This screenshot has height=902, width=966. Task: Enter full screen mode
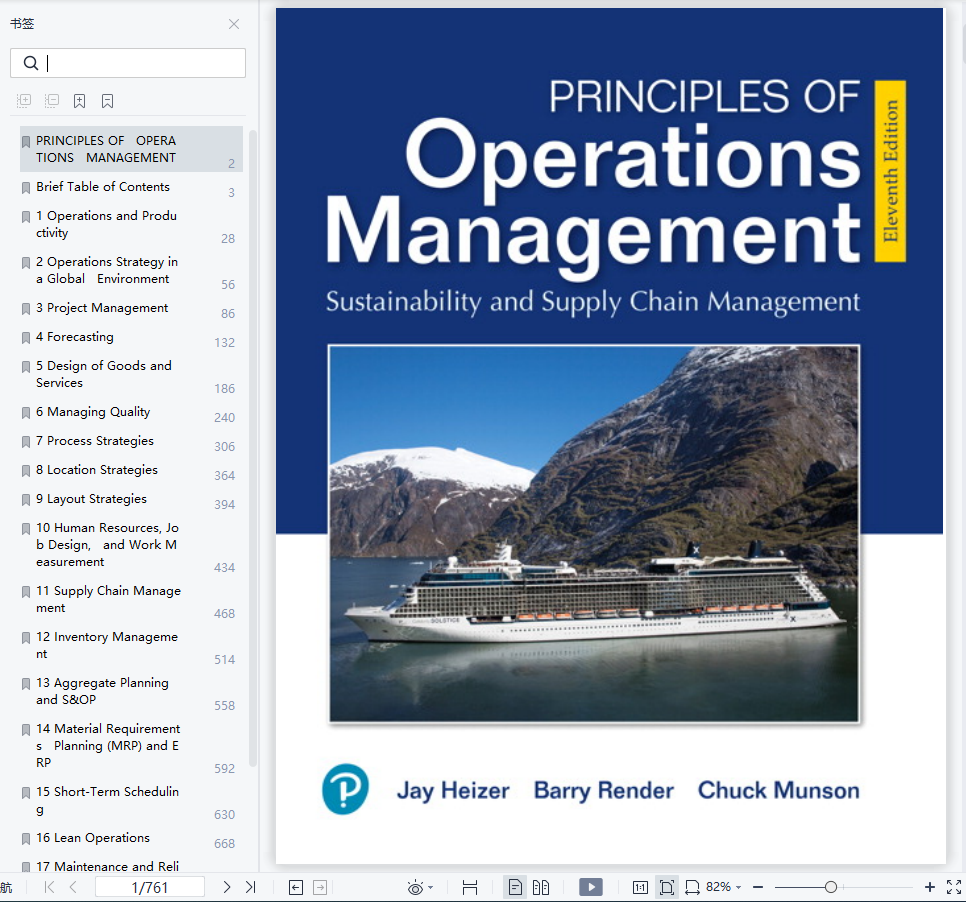pos(954,887)
